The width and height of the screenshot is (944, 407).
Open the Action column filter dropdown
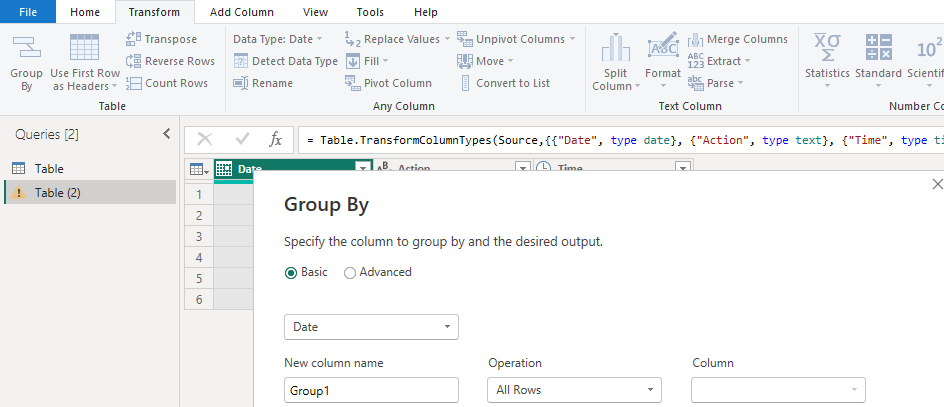click(x=523, y=169)
